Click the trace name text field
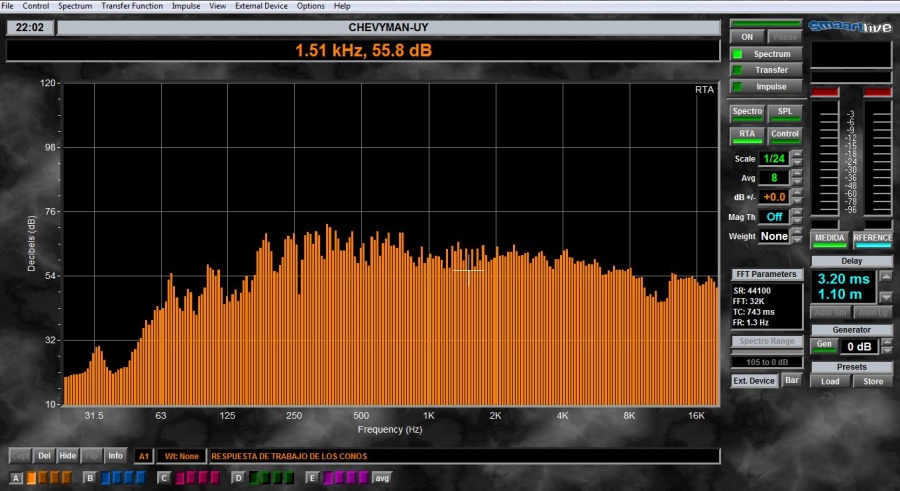The image size is (900, 491). point(460,456)
